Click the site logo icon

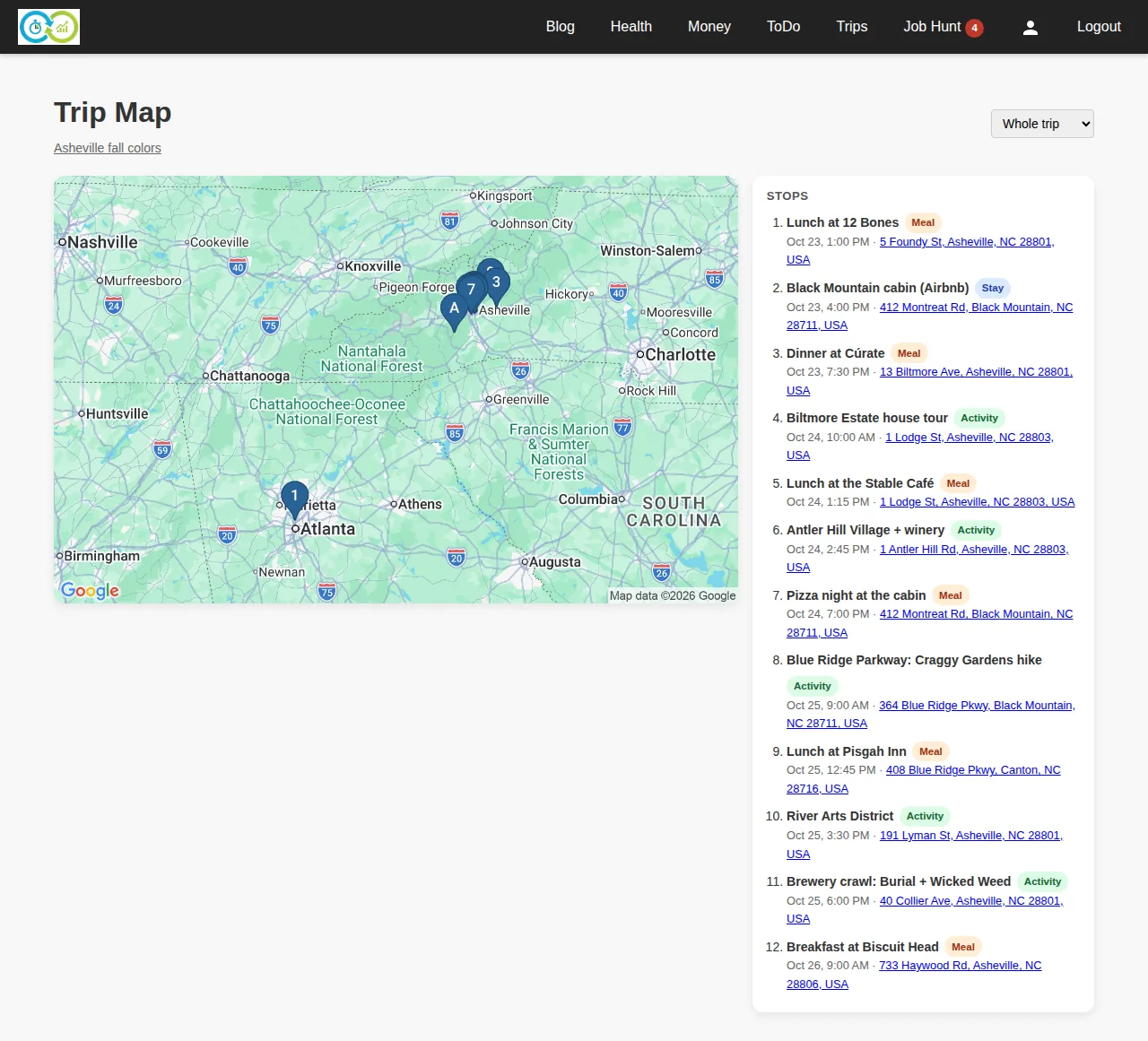pos(48,27)
